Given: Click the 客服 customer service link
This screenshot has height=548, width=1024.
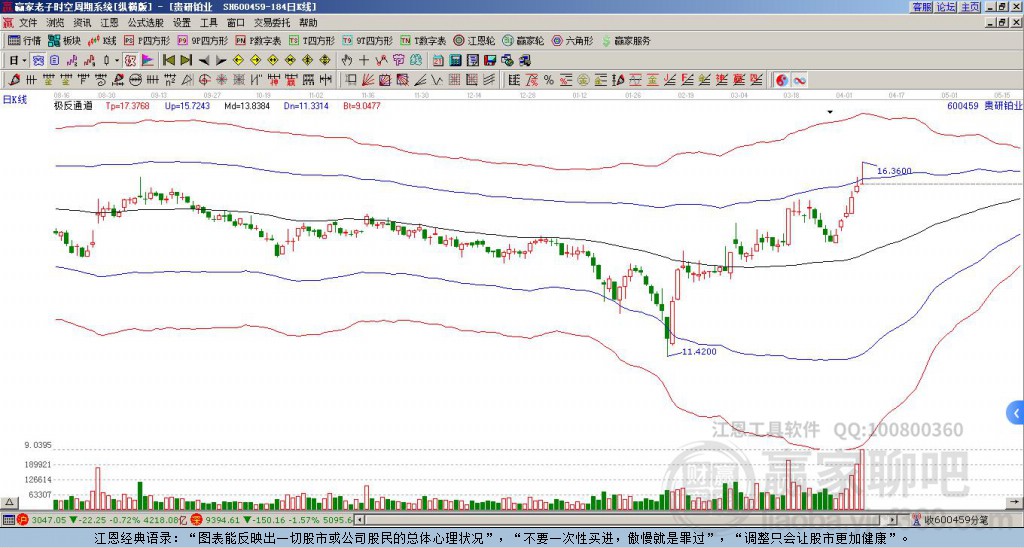Looking at the screenshot, I should point(922,7).
